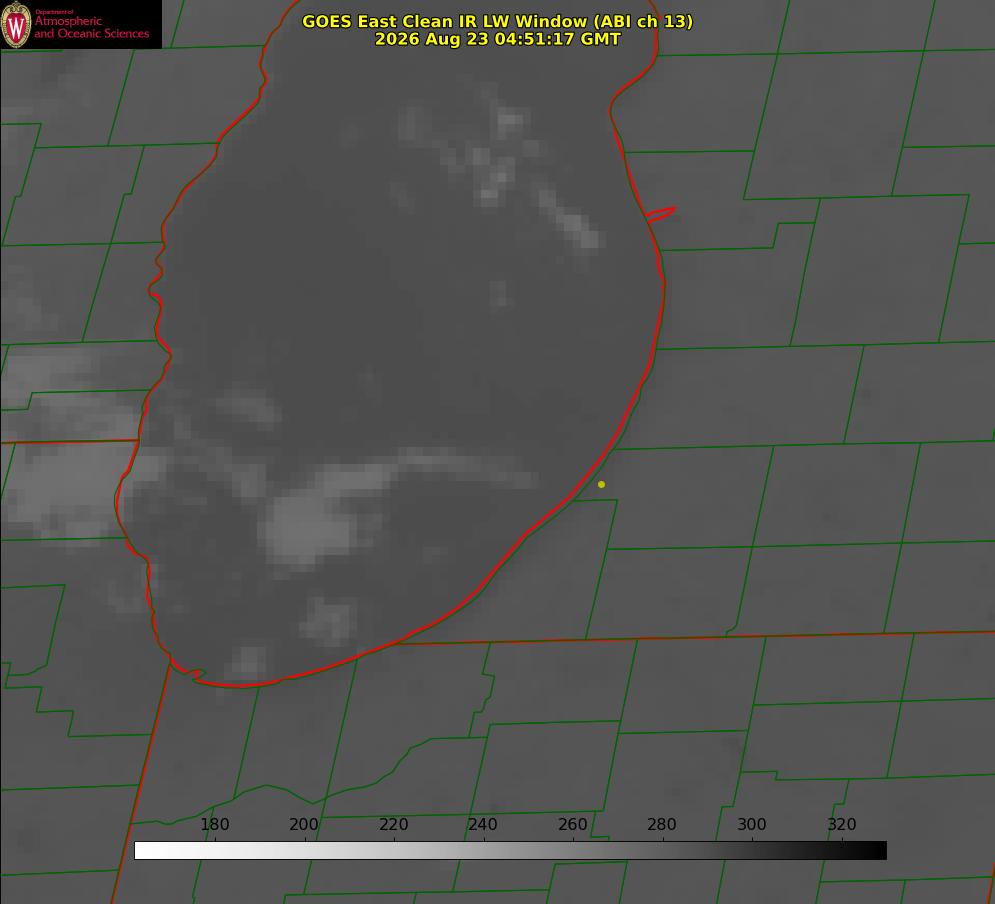The image size is (995, 904).
Task: Click the GOES East Clean IR title text
Action: click(x=497, y=21)
